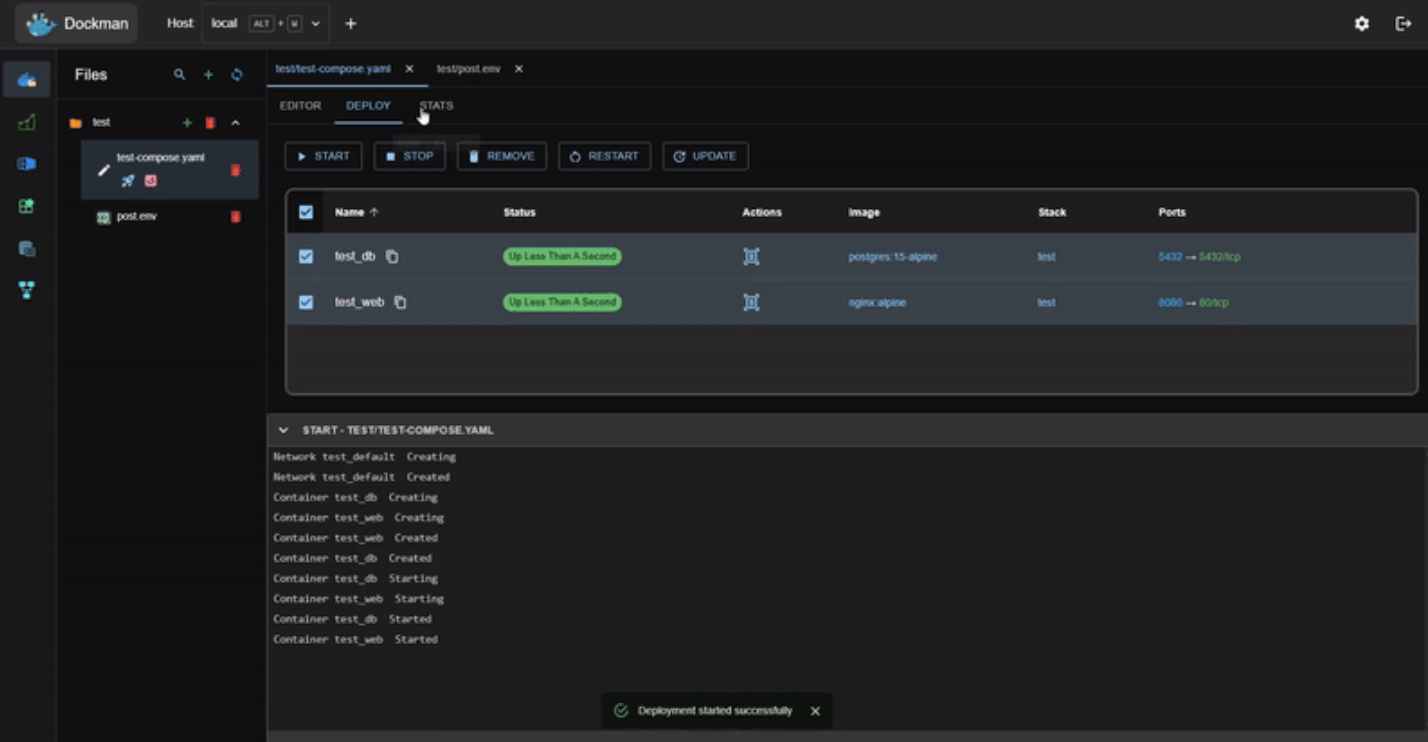The image size is (1428, 742).
Task: Uncheck the test_web row checkbox
Action: 306,302
